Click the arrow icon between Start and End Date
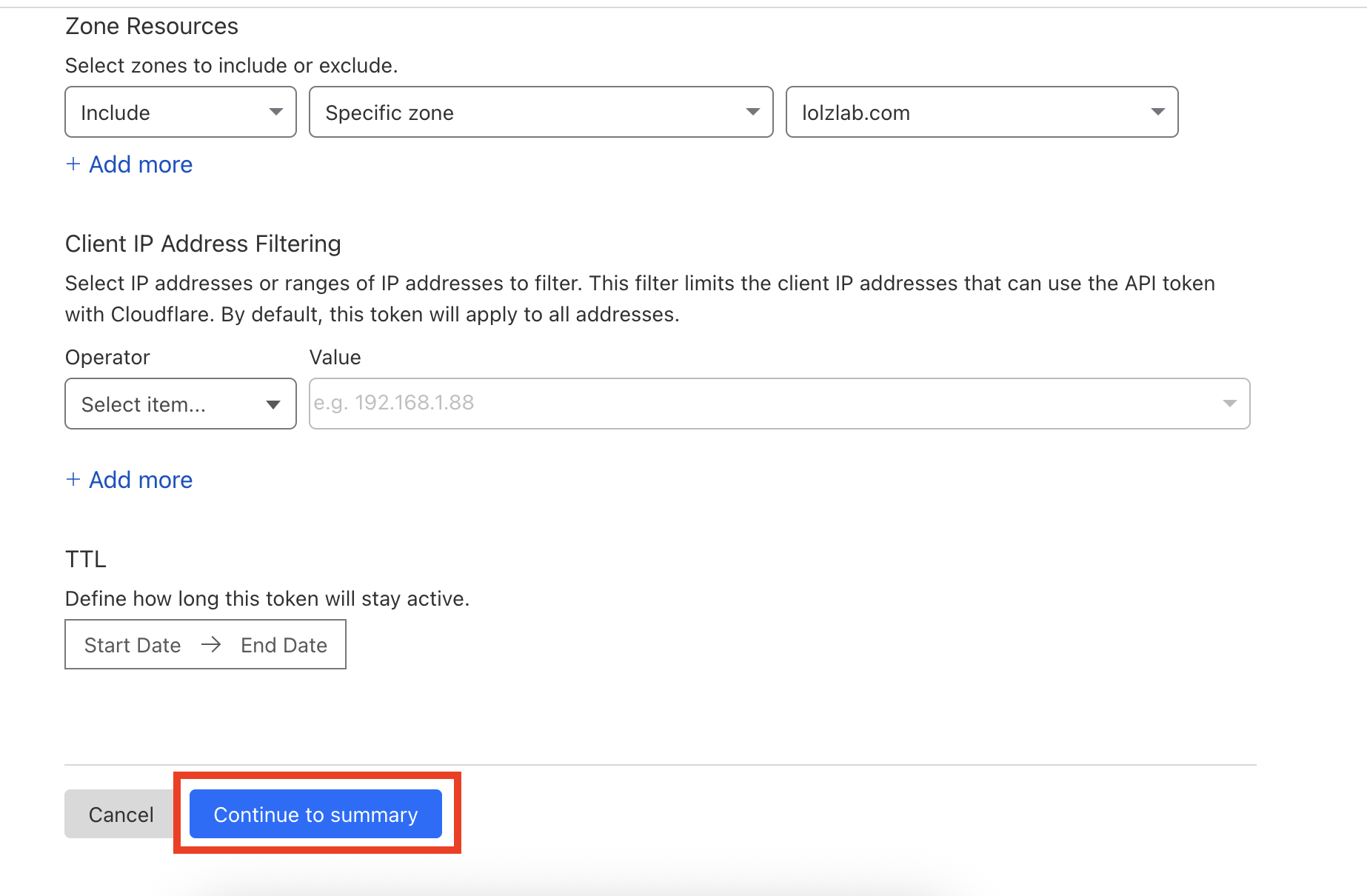The image size is (1367, 896). click(x=212, y=644)
